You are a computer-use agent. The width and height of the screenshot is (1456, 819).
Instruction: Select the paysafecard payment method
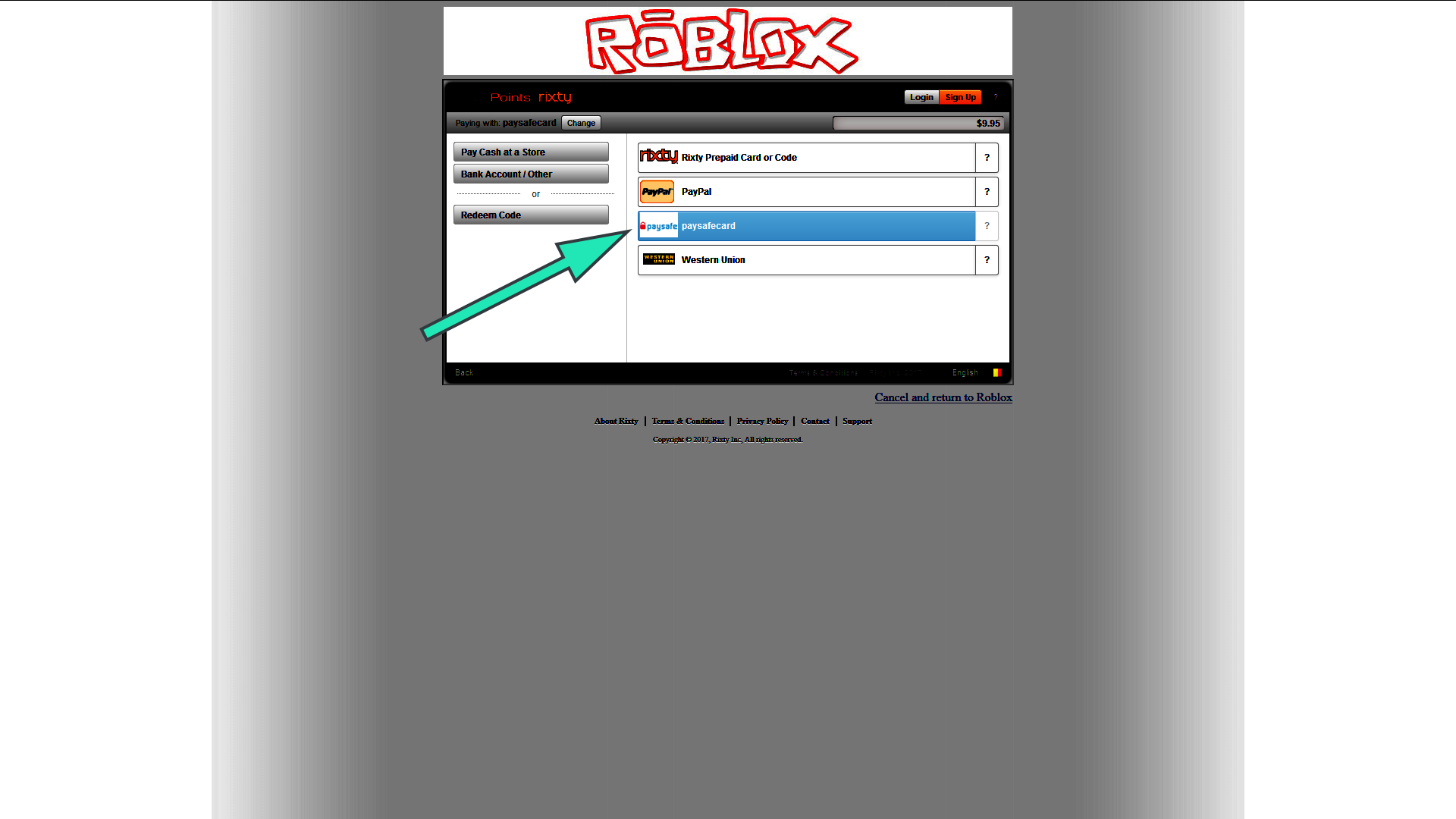807,225
